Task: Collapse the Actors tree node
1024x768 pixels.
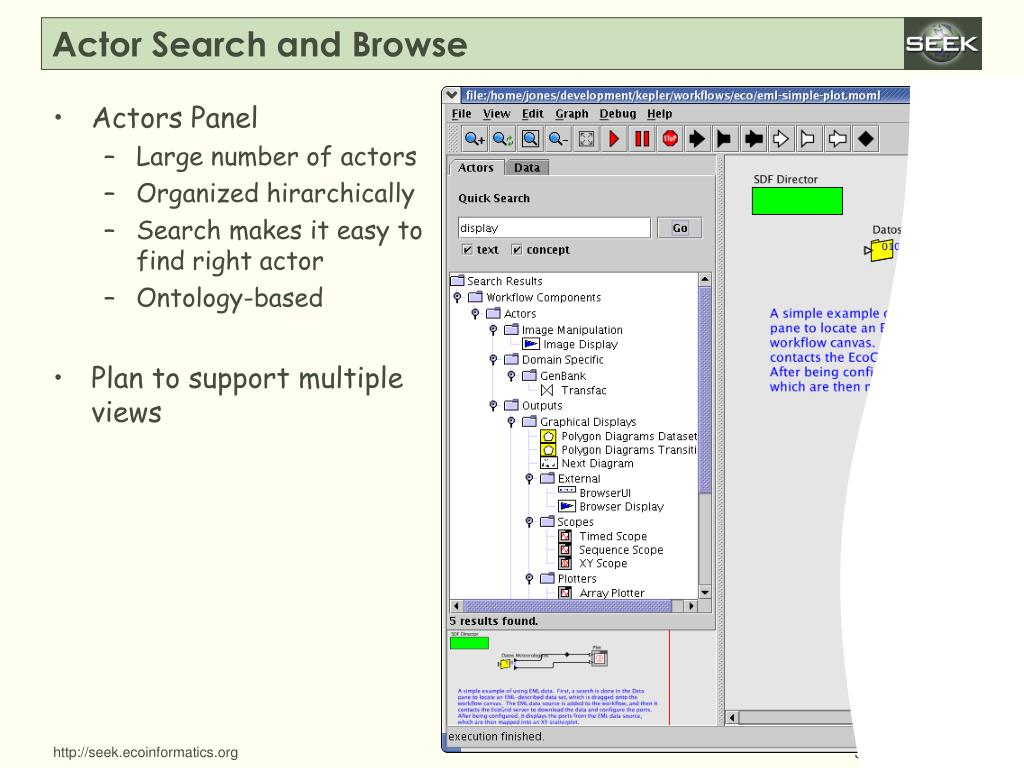Action: tap(475, 314)
